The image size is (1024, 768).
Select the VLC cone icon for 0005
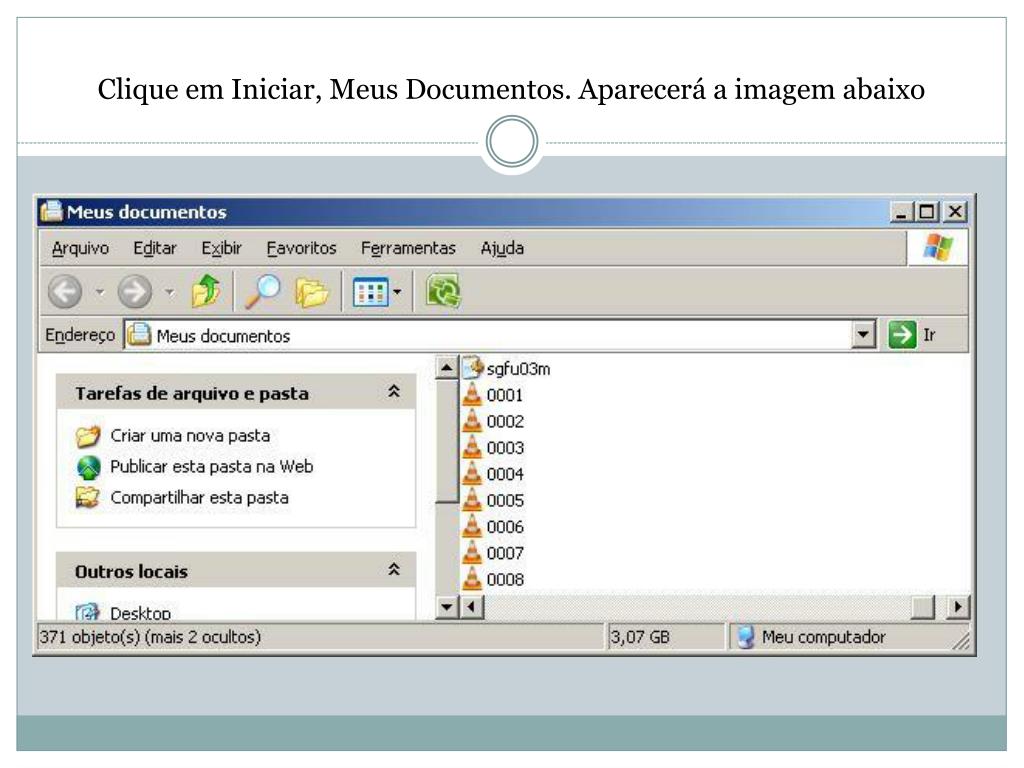[472, 500]
